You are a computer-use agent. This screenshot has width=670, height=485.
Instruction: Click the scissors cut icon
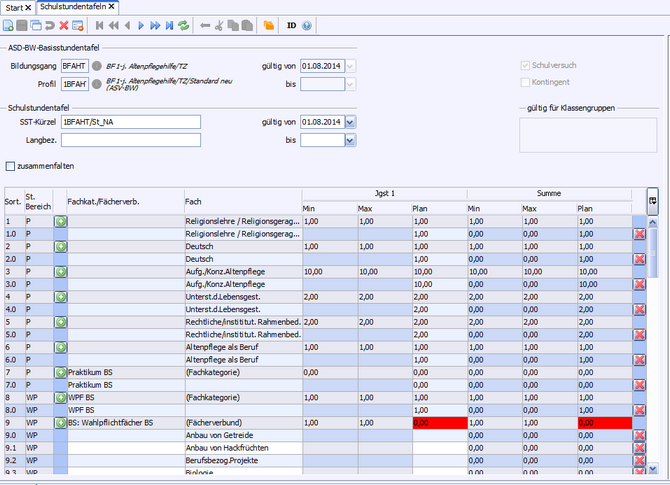[221, 24]
